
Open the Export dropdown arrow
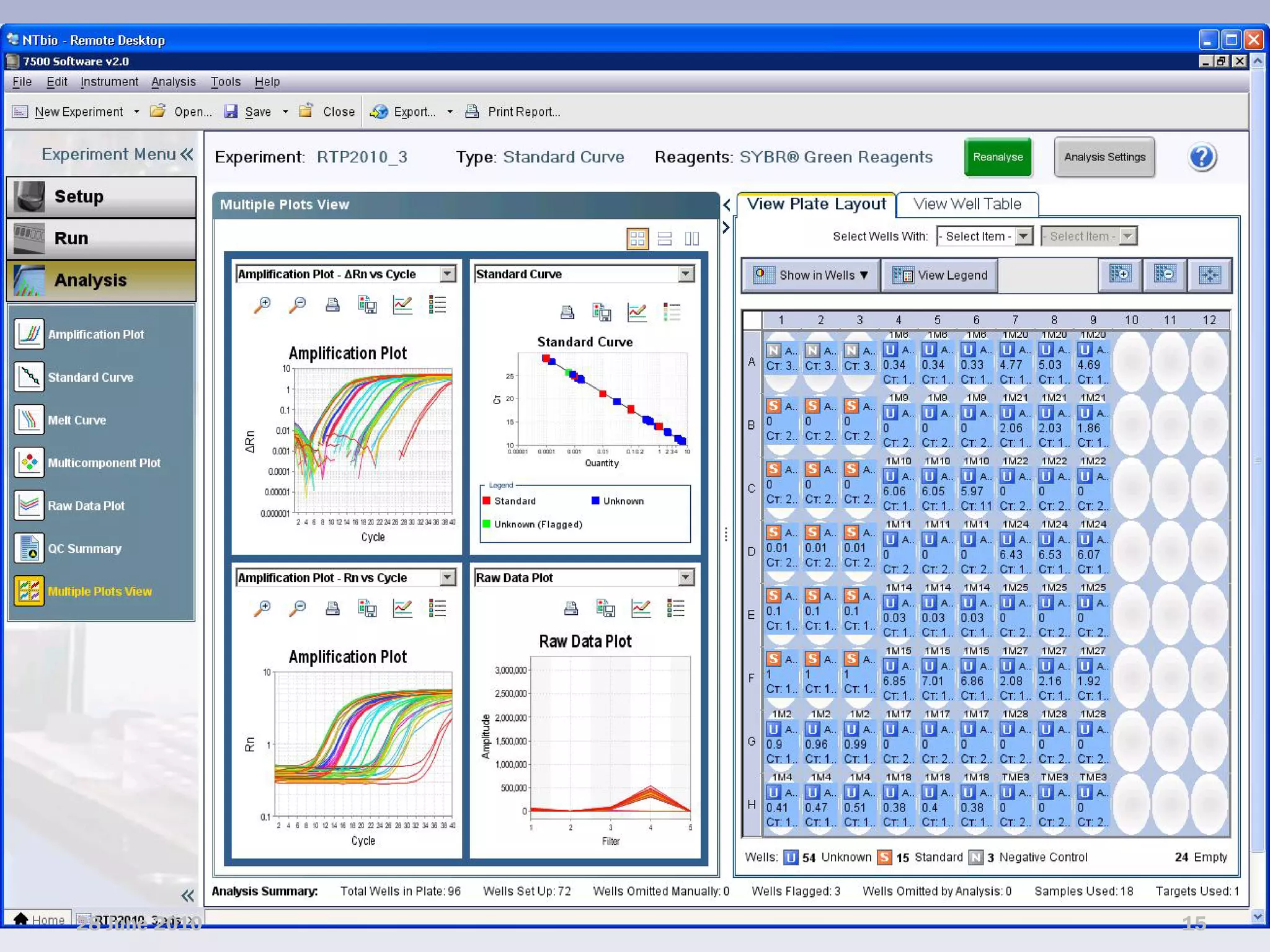click(450, 112)
